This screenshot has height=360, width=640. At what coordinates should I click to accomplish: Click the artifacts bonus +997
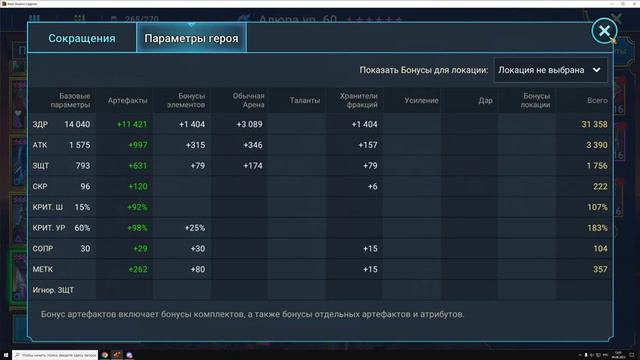coord(138,145)
